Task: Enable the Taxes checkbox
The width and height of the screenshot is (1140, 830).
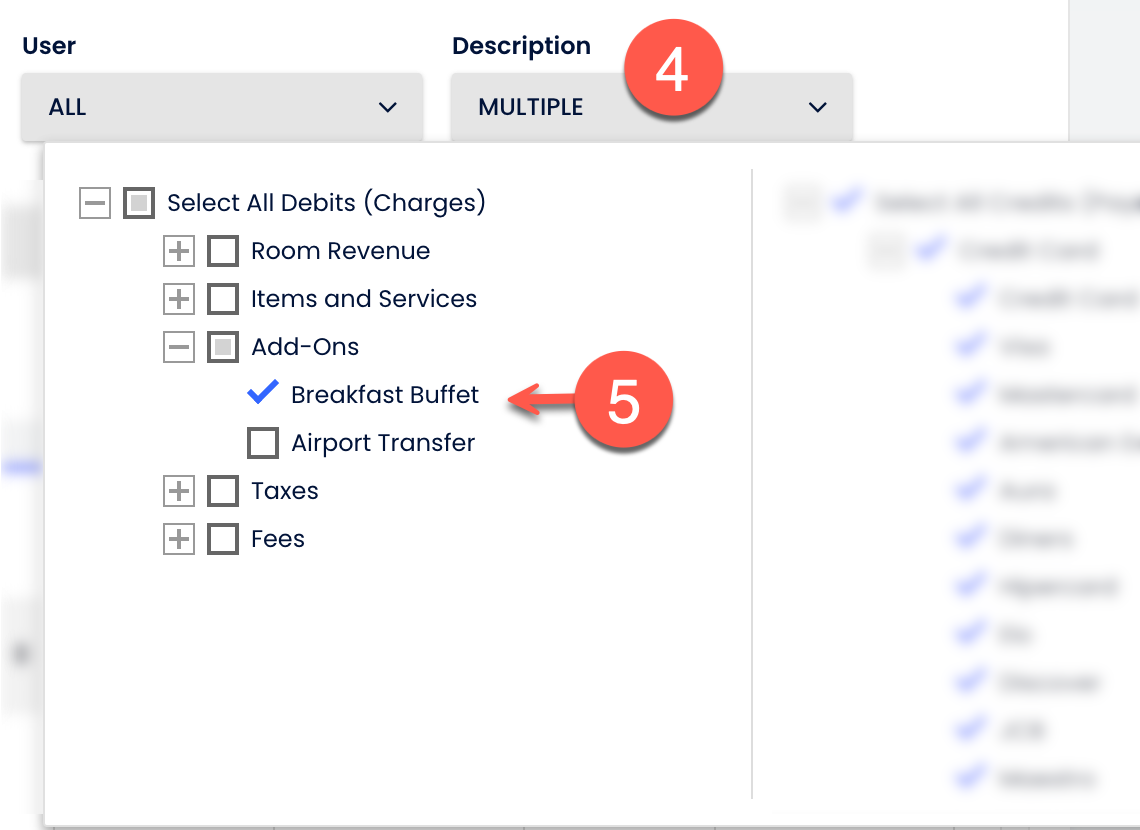Action: coord(222,491)
